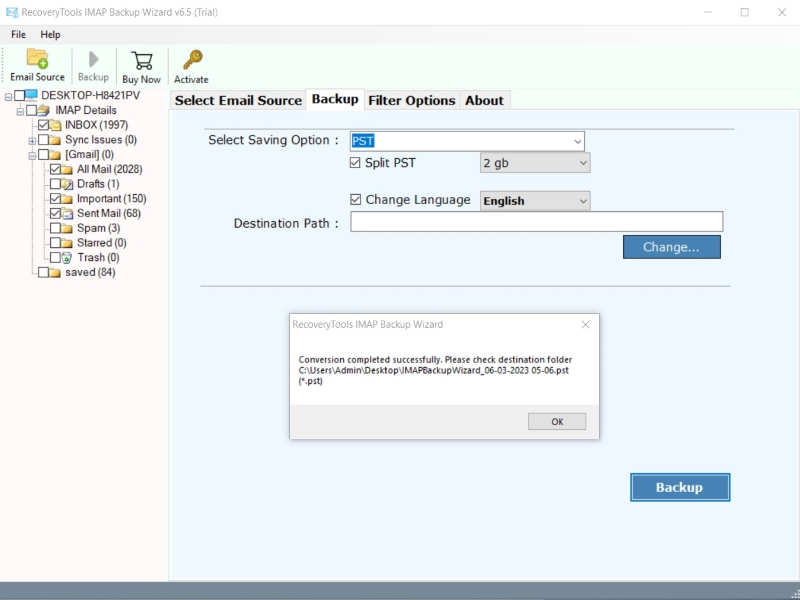Image resolution: width=800 pixels, height=600 pixels.
Task: Check the Drafts (1) checkbox
Action: click(x=55, y=184)
